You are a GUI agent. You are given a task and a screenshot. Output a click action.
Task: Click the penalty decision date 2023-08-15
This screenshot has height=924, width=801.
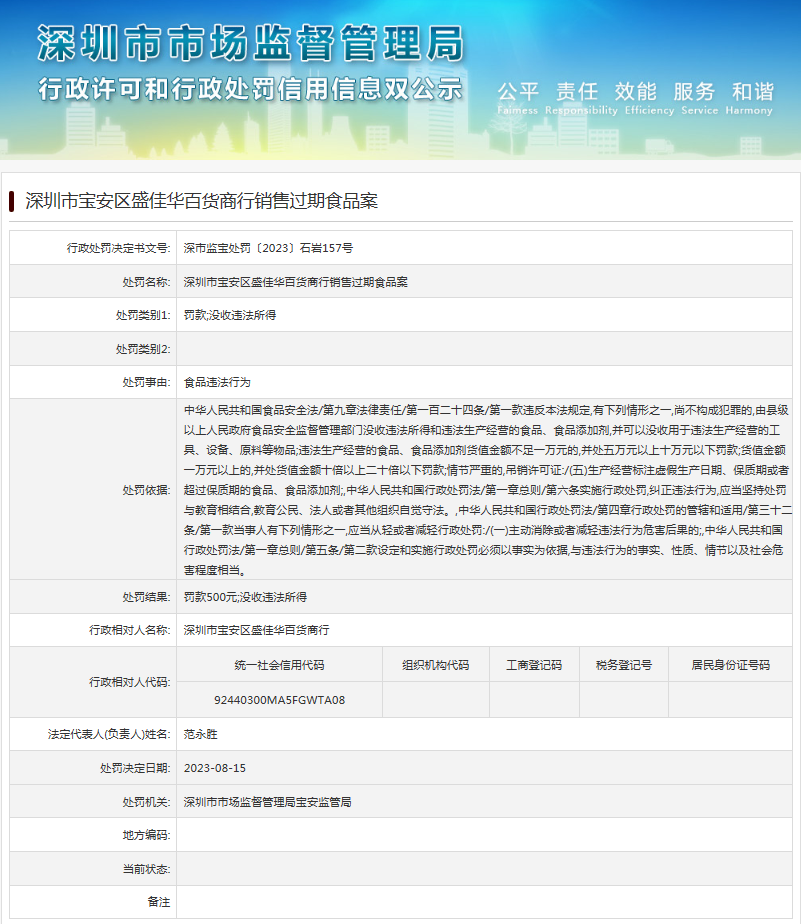214,768
